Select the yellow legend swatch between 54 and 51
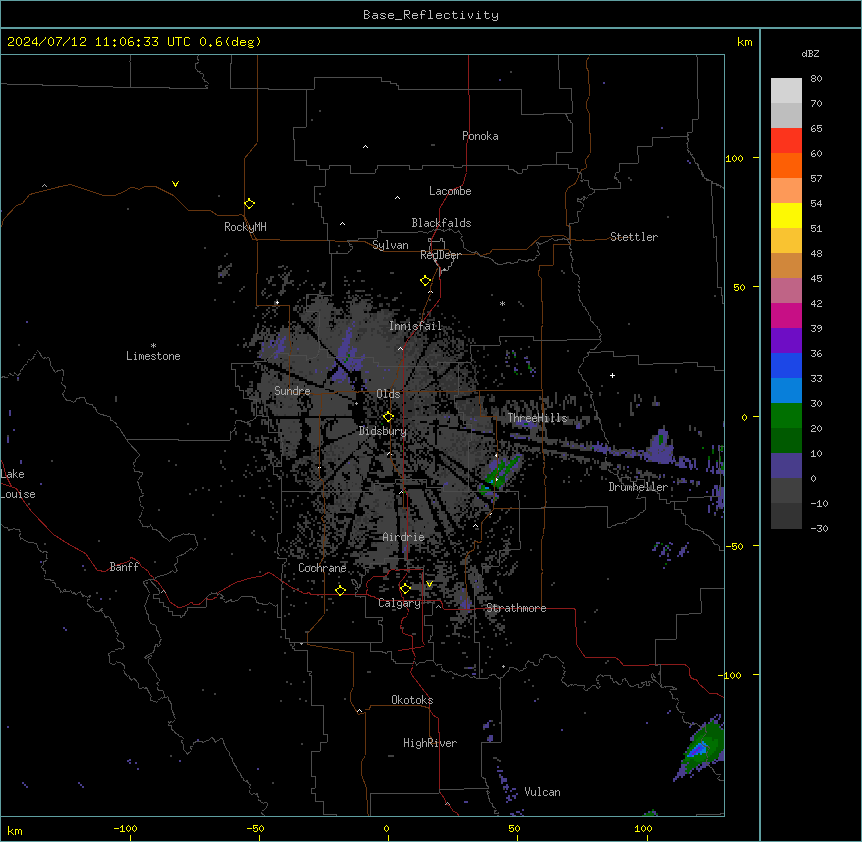This screenshot has width=862, height=842. tap(786, 215)
